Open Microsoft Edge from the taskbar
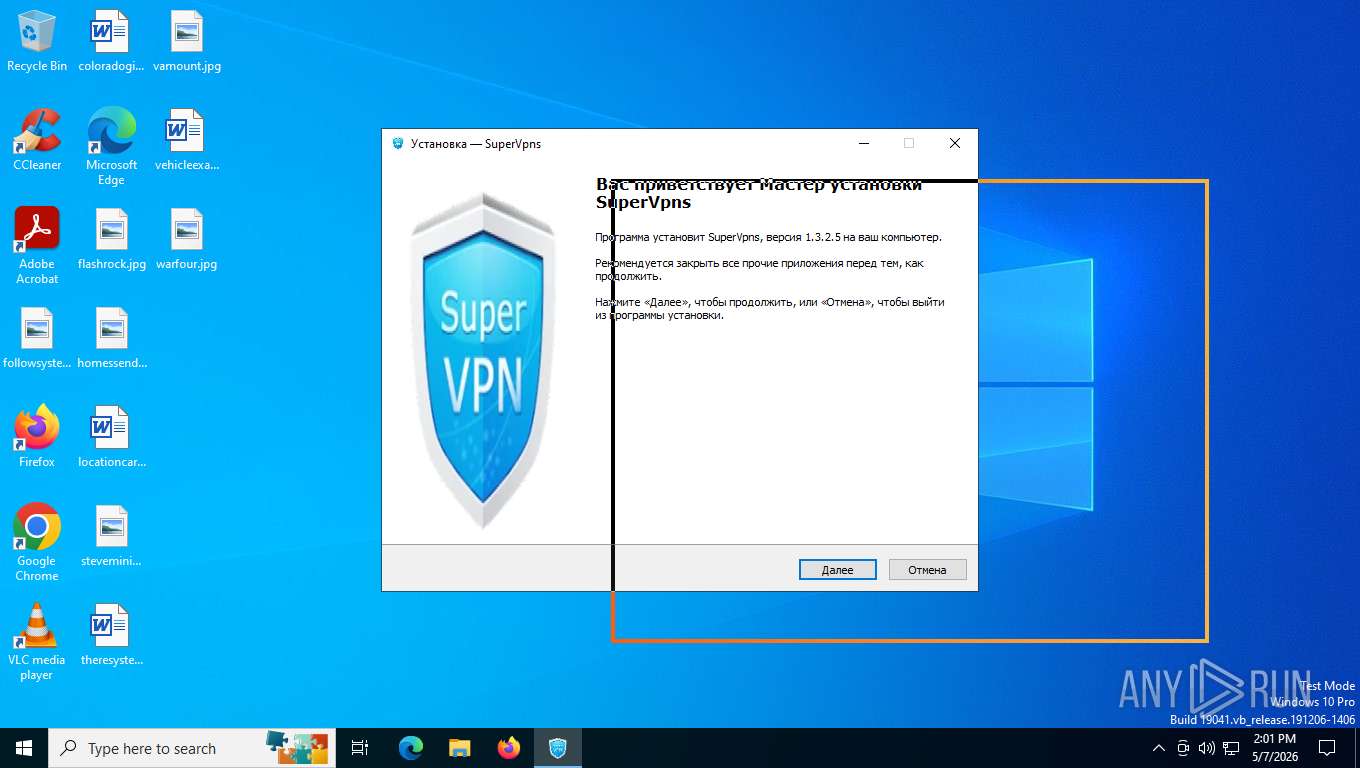 (411, 748)
